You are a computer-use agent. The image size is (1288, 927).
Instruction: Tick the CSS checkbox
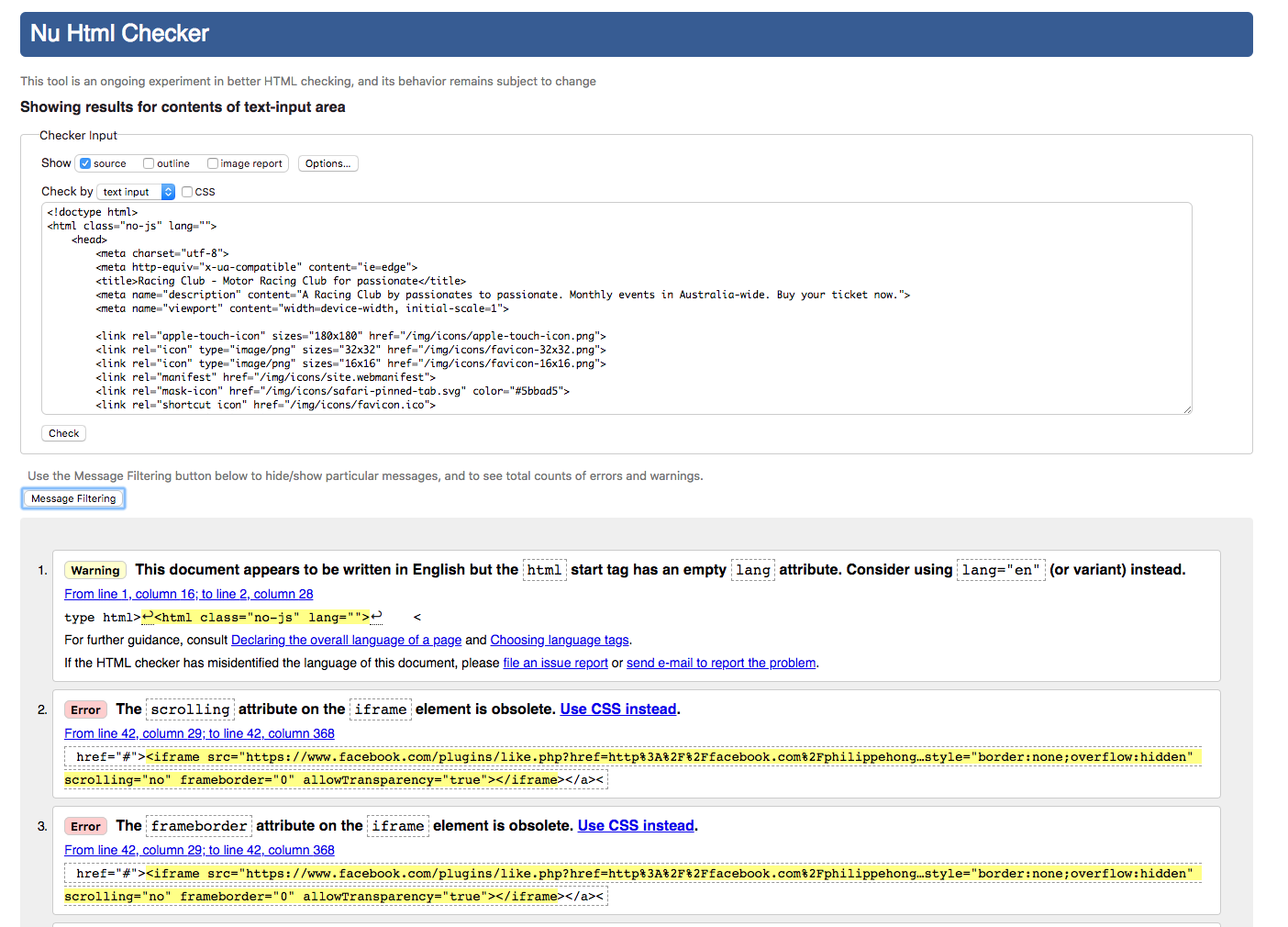pyautogui.click(x=187, y=192)
